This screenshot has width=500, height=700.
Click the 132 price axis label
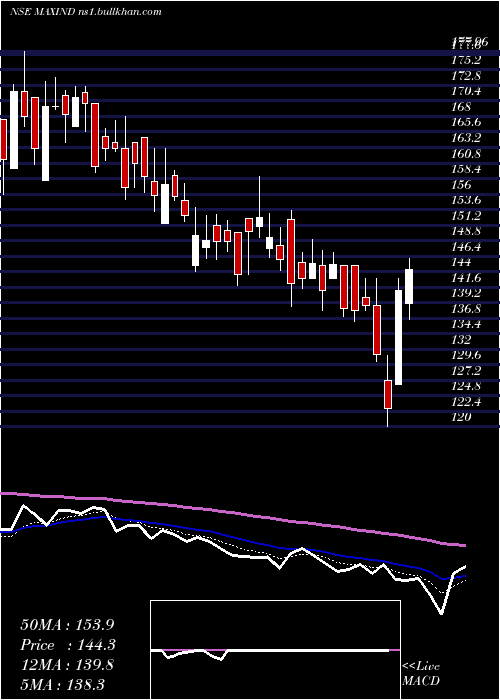coord(461,340)
